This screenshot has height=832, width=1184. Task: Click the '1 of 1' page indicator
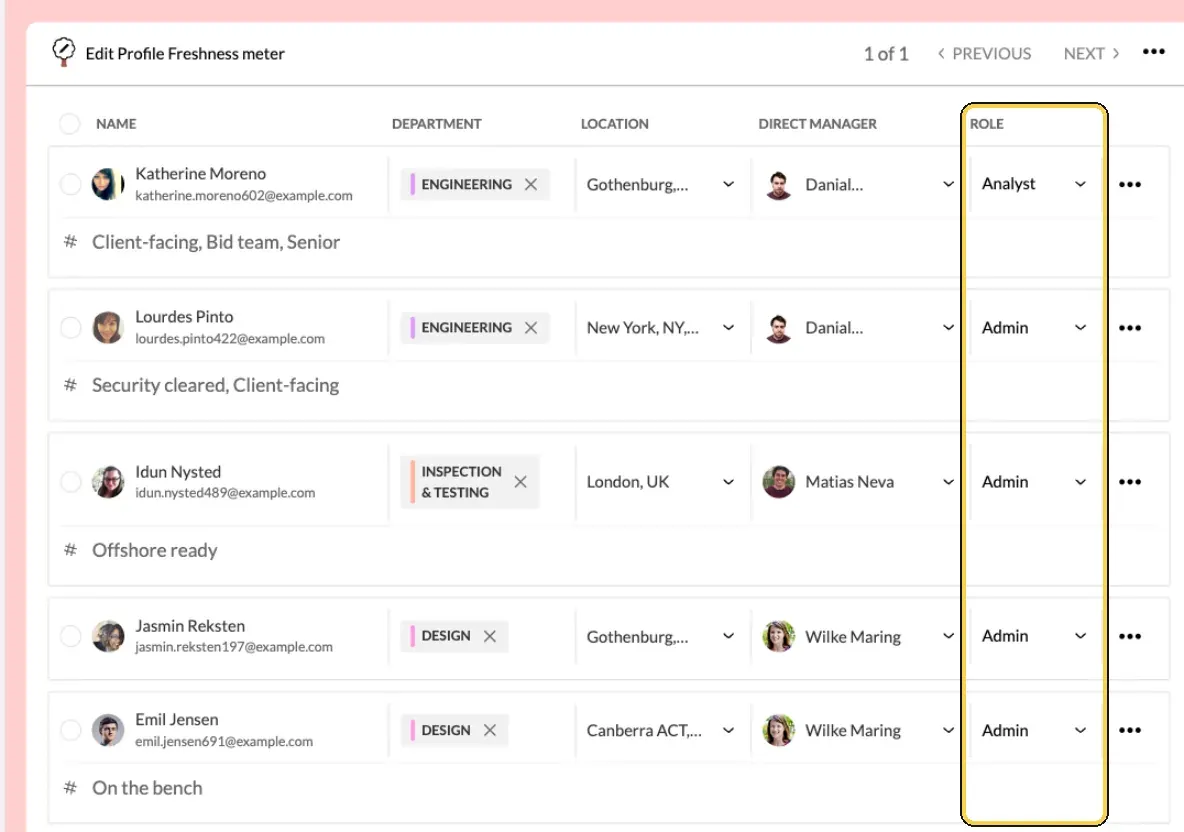click(x=886, y=54)
